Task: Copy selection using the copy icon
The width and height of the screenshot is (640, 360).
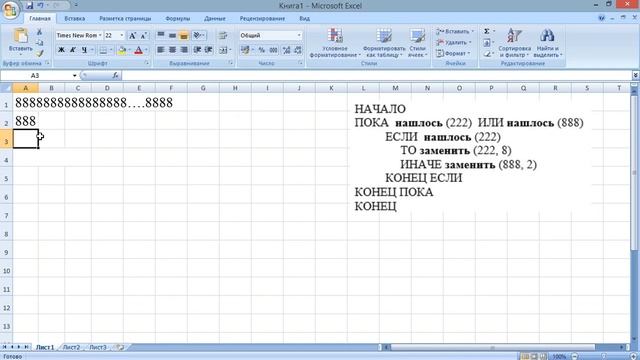Action: point(40,42)
